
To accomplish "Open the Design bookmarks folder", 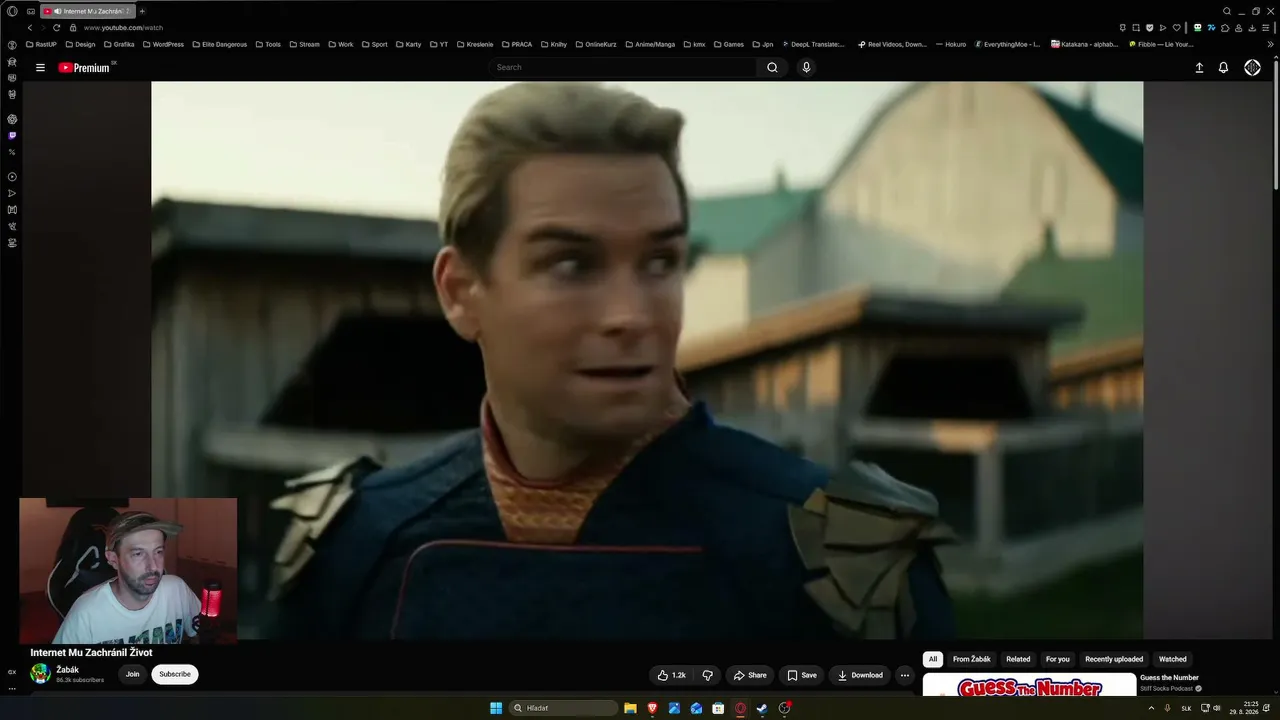I will point(80,44).
